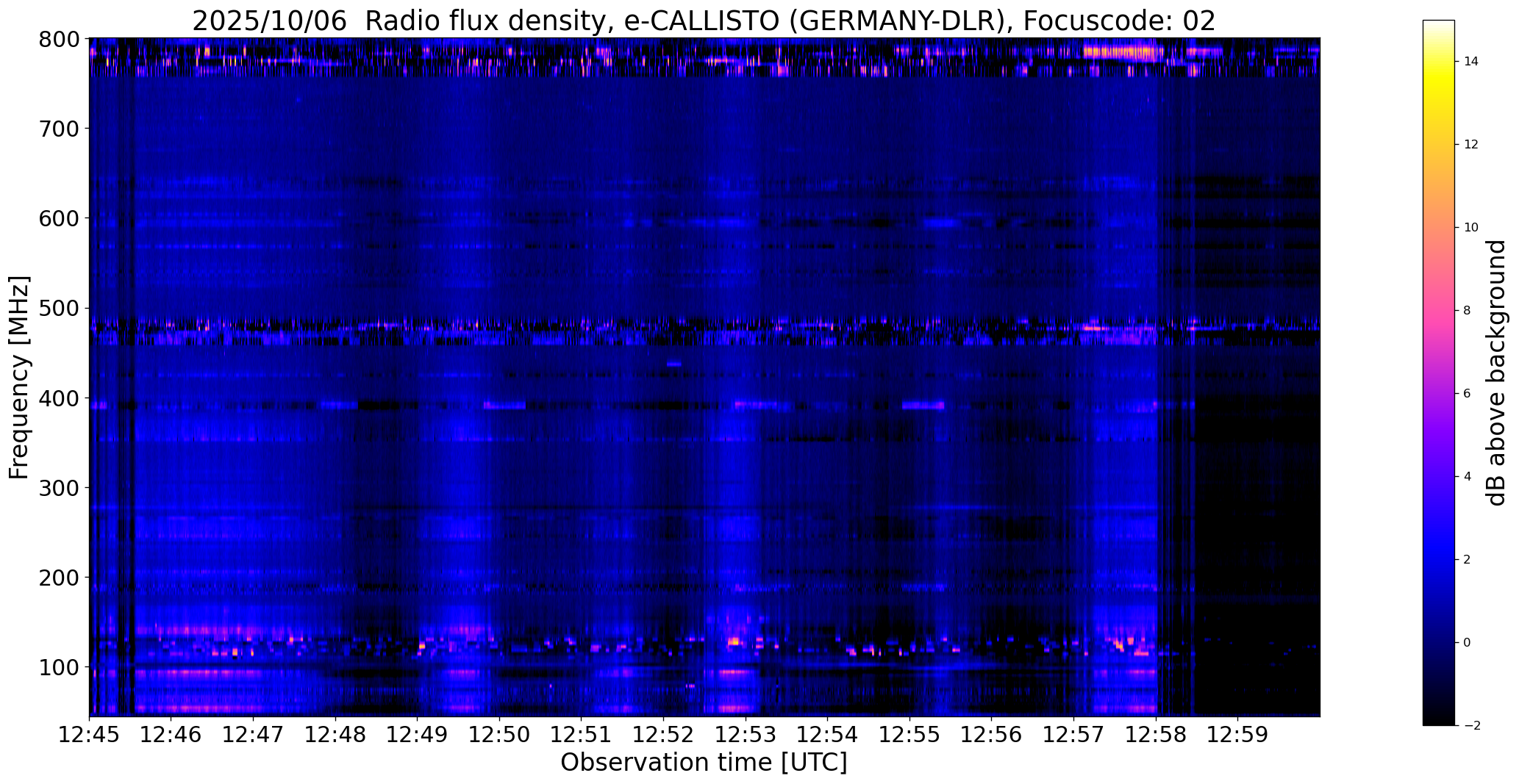Select the colorbar tick label −2
The width and height of the screenshot is (1519, 784).
click(1471, 726)
